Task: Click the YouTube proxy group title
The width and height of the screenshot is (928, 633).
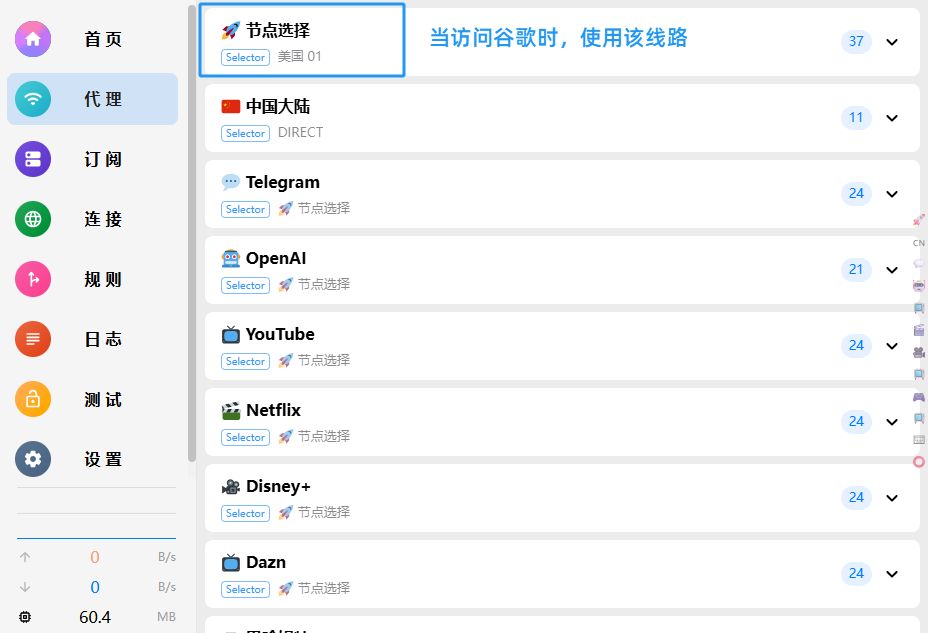Action: 280,334
